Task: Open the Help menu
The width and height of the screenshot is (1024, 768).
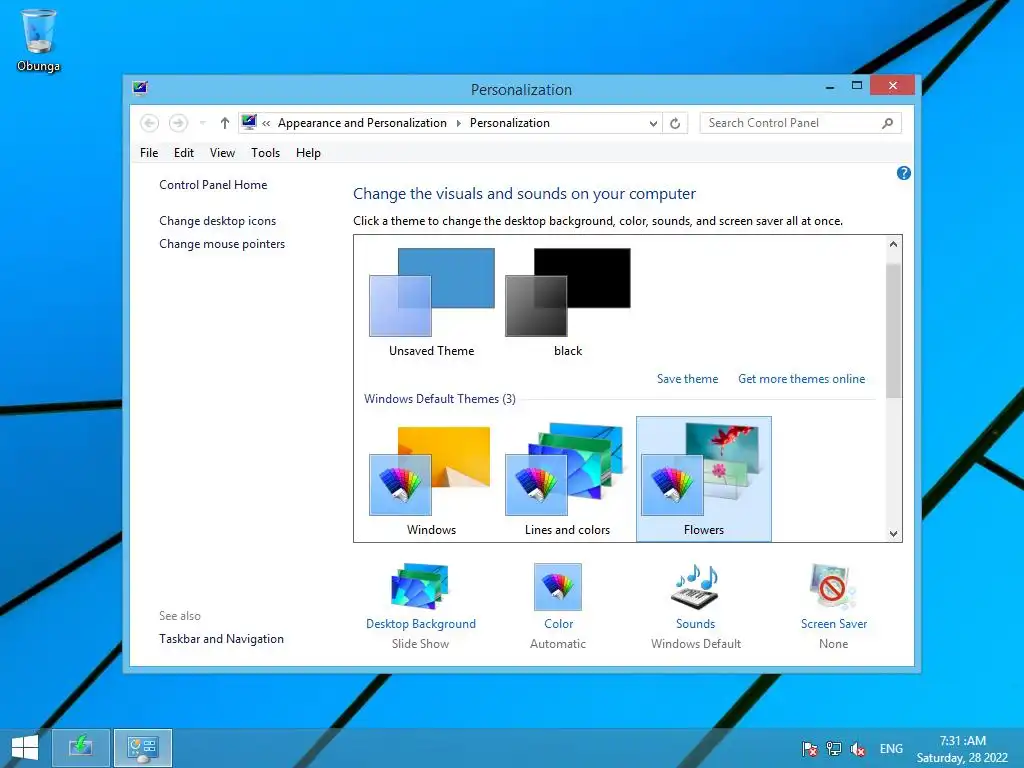Action: [x=308, y=153]
